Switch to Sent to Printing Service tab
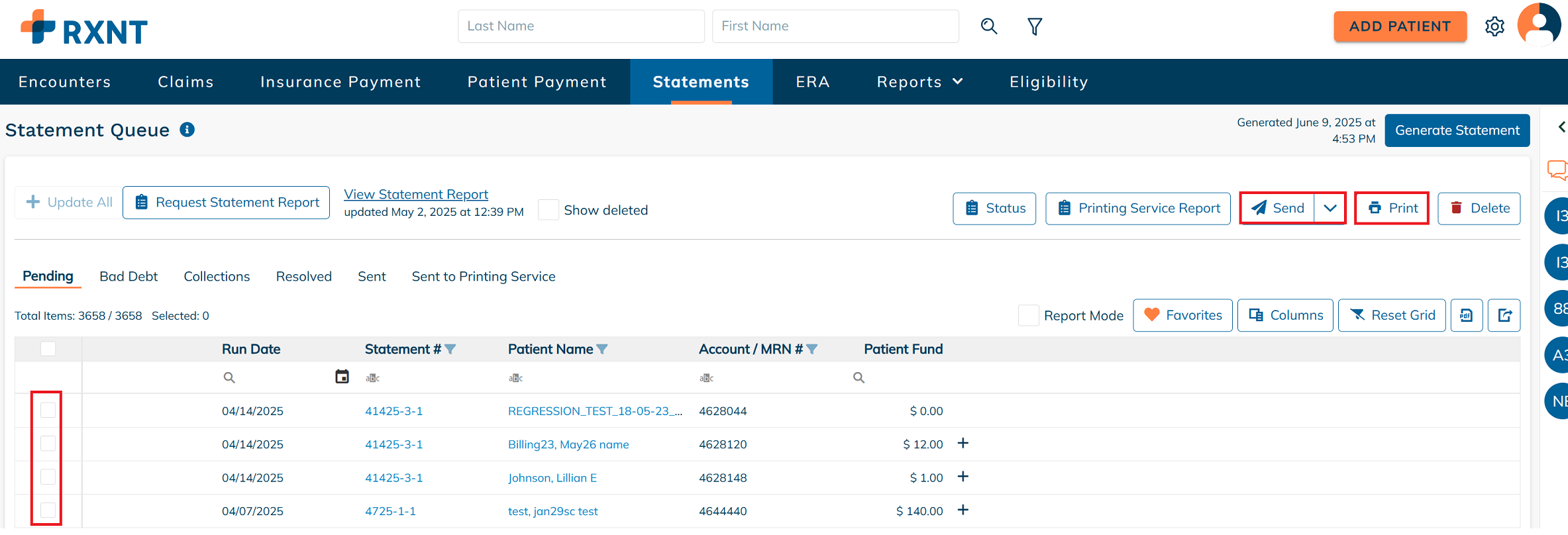This screenshot has height=535, width=1568. point(484,276)
